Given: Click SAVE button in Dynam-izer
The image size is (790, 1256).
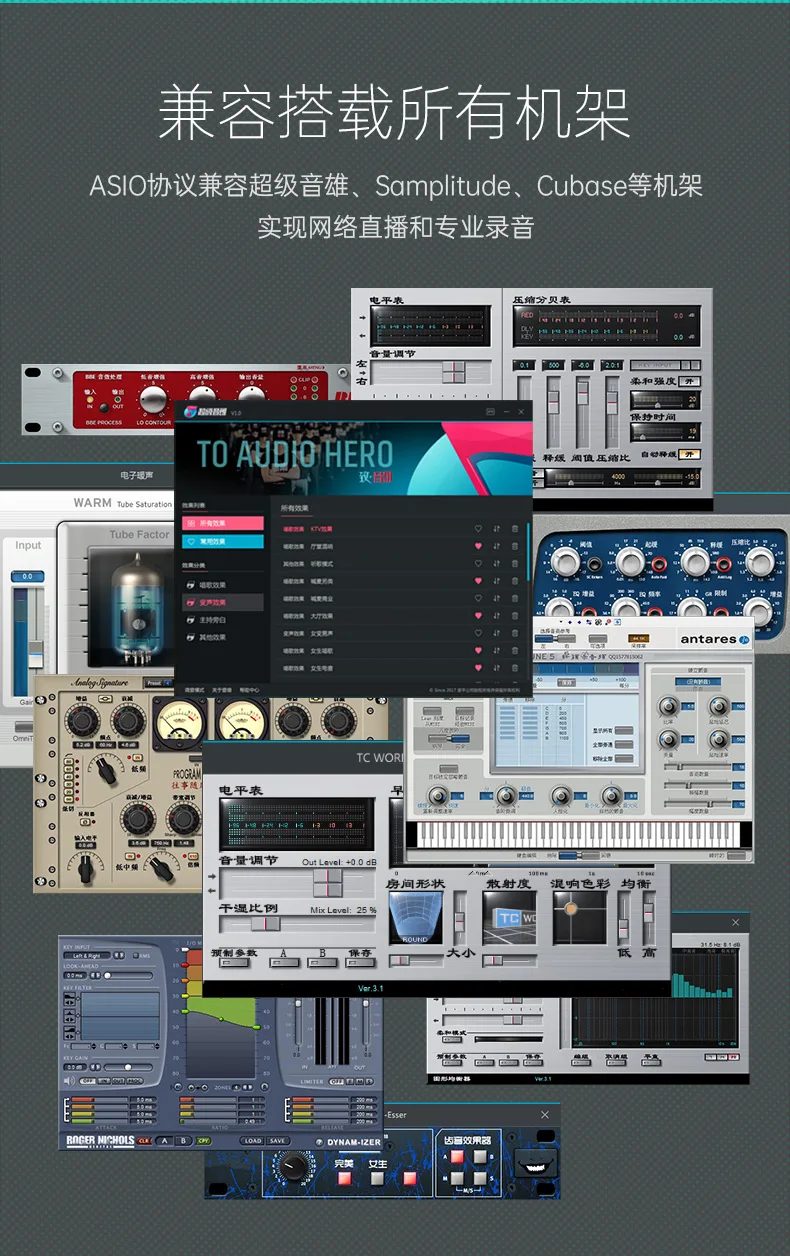Looking at the screenshot, I should 278,1140.
